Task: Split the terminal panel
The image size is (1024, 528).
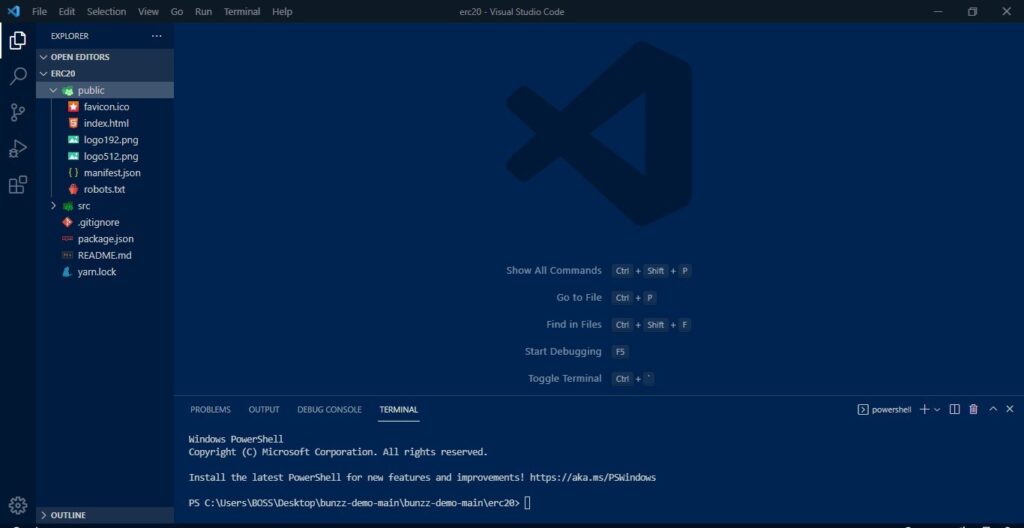Action: point(954,409)
